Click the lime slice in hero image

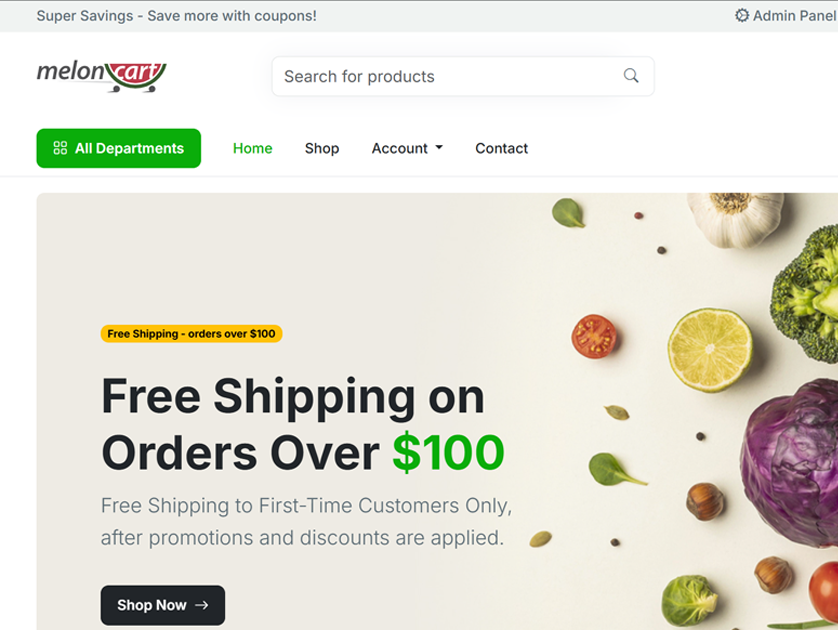point(710,349)
